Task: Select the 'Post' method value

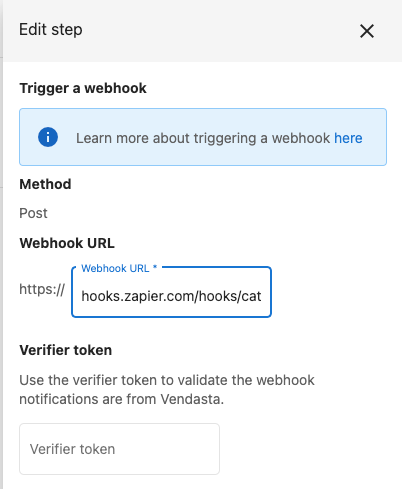Action: (33, 213)
